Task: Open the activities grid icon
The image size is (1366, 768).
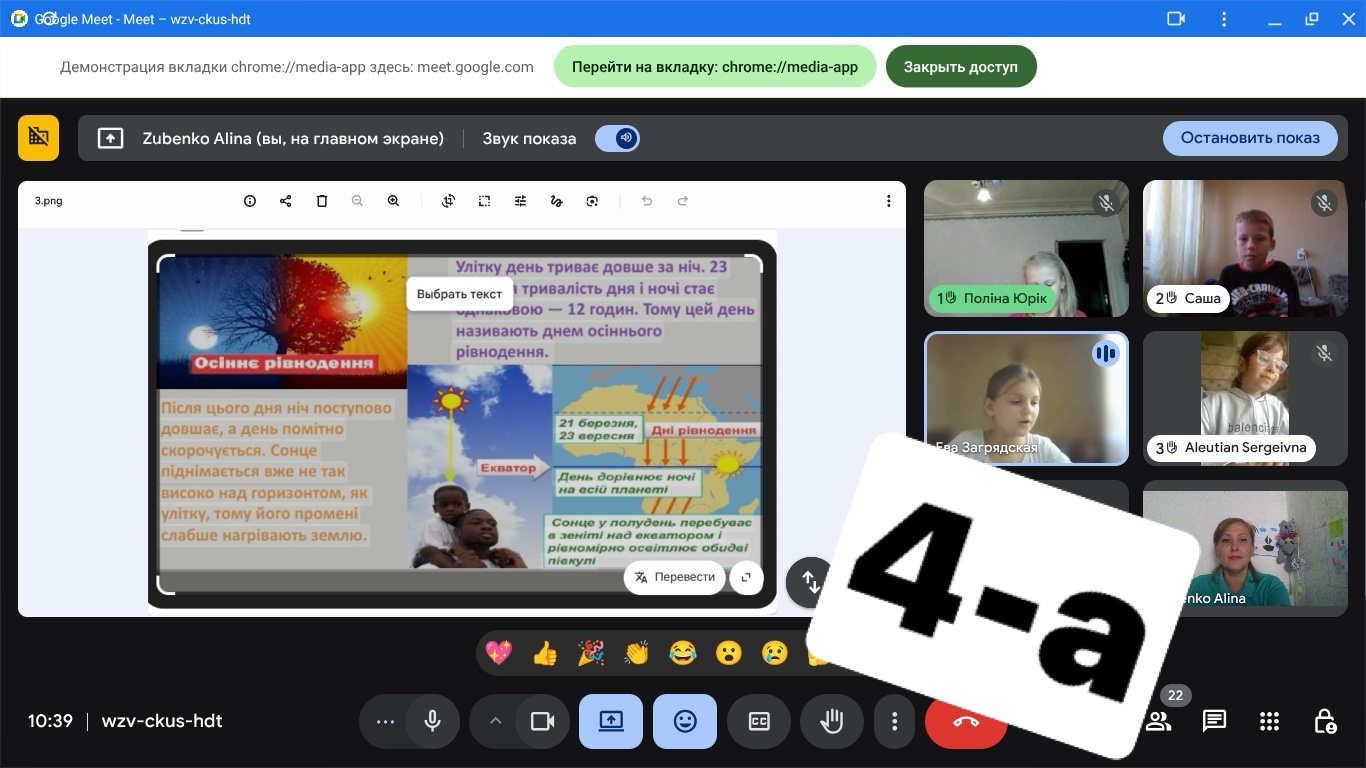Action: point(1269,721)
